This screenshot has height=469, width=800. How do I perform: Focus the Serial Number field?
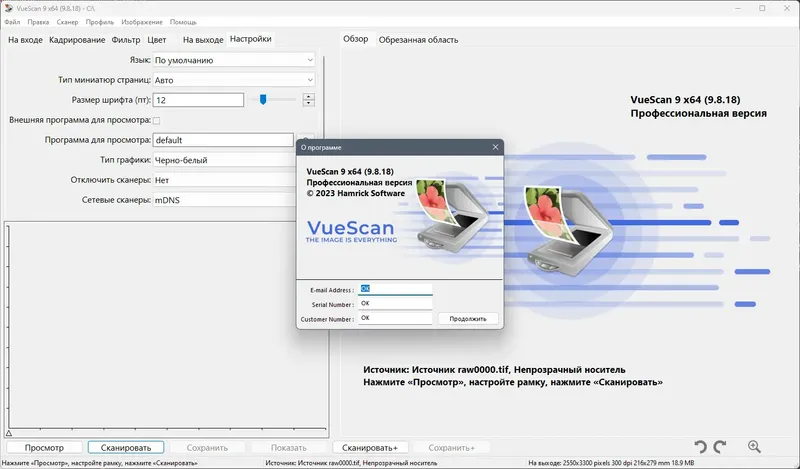pyautogui.click(x=395, y=304)
